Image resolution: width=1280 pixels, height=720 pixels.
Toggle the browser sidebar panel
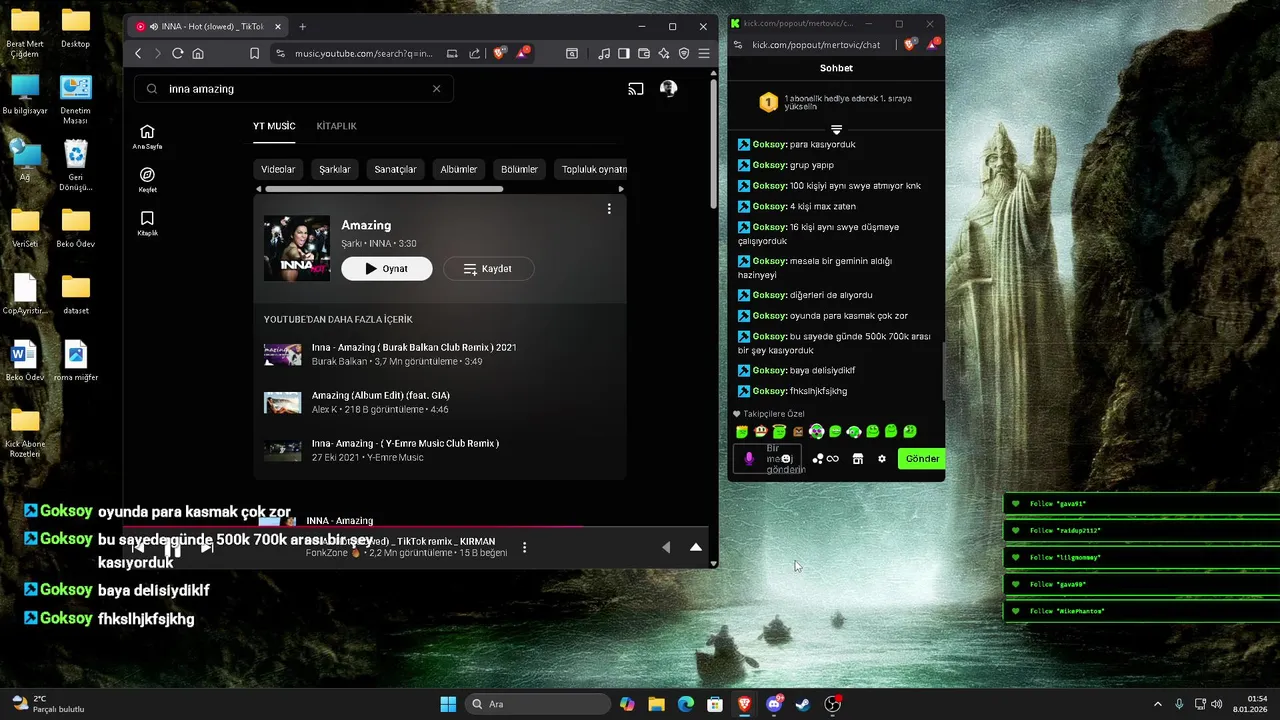point(624,53)
